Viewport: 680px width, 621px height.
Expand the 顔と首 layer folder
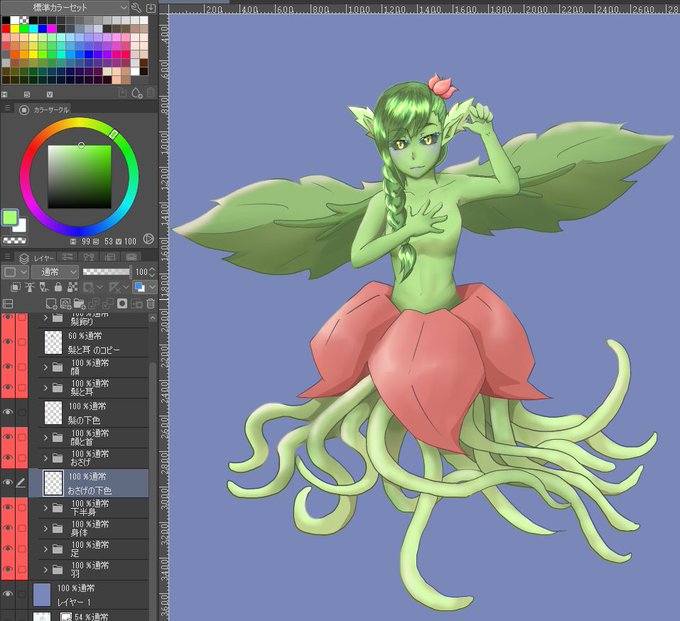point(46,438)
